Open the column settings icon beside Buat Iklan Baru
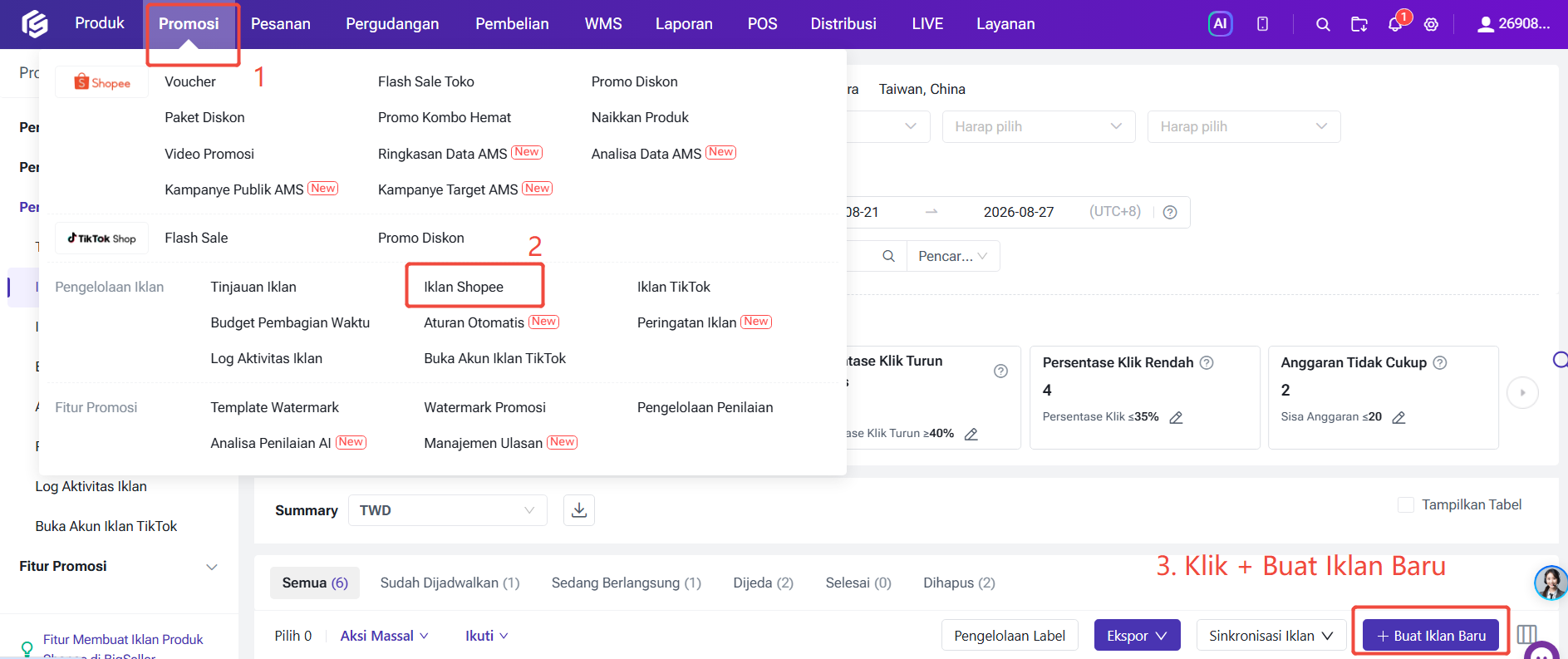This screenshot has width=1568, height=659. pos(1526,635)
